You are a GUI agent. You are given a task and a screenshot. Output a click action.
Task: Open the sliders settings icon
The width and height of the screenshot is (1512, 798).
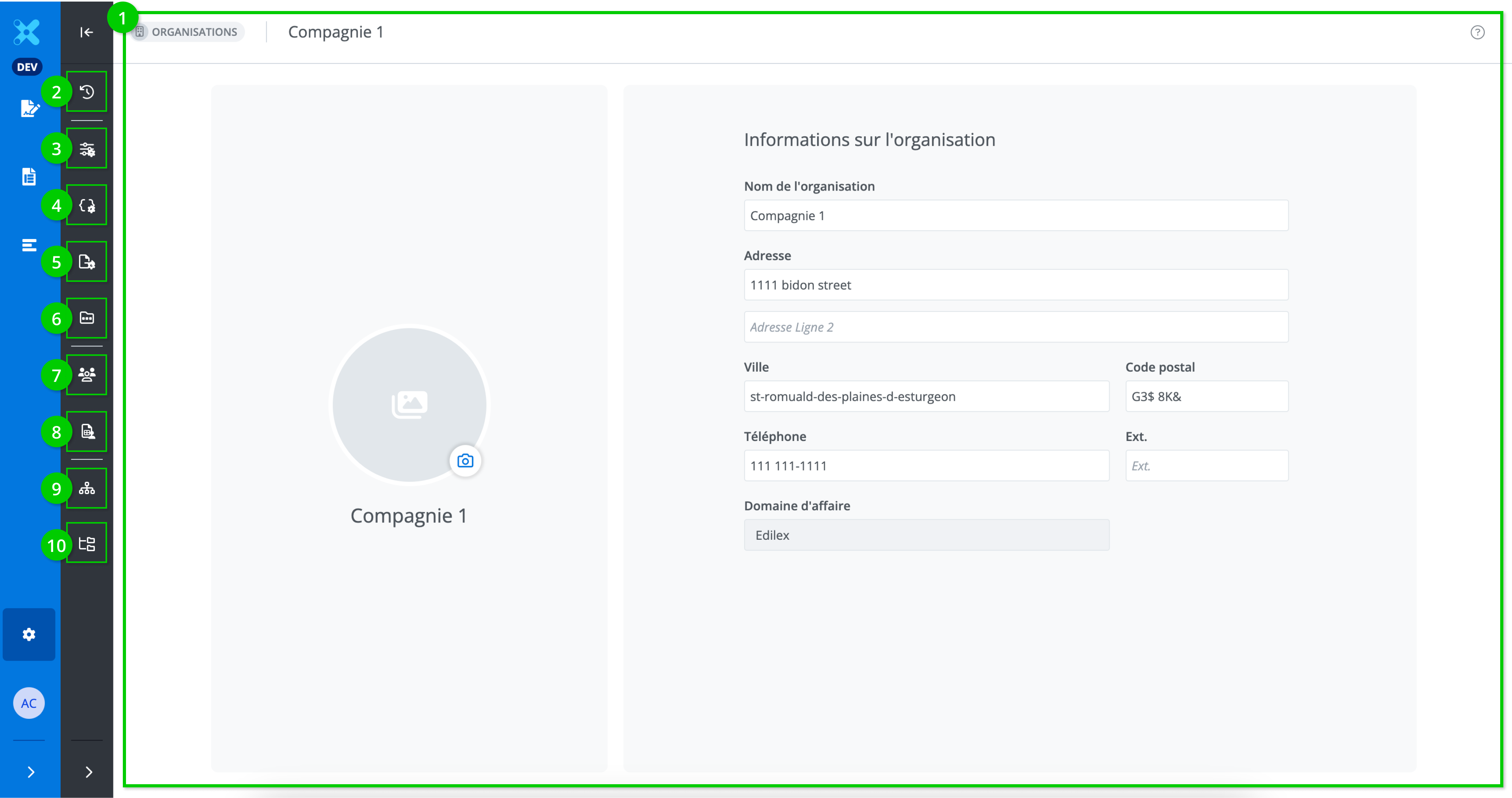click(87, 149)
